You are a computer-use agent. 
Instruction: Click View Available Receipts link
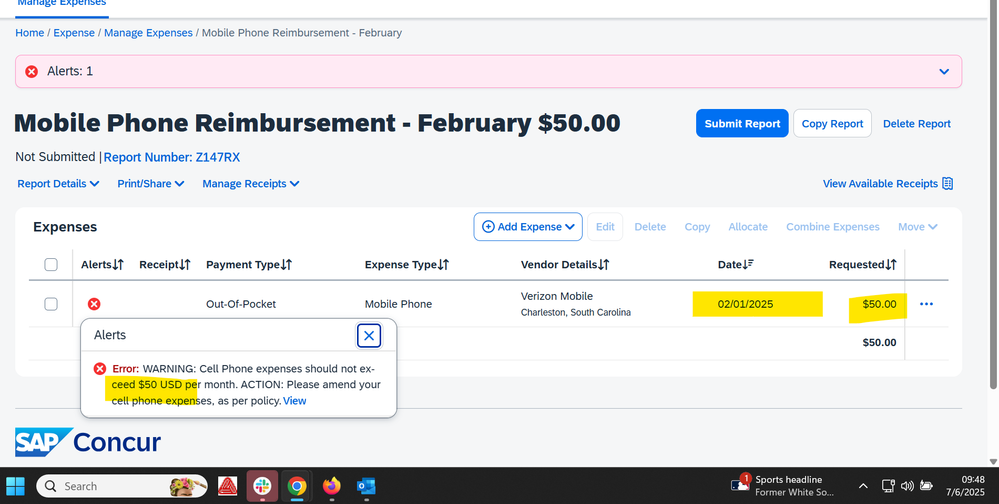(880, 184)
